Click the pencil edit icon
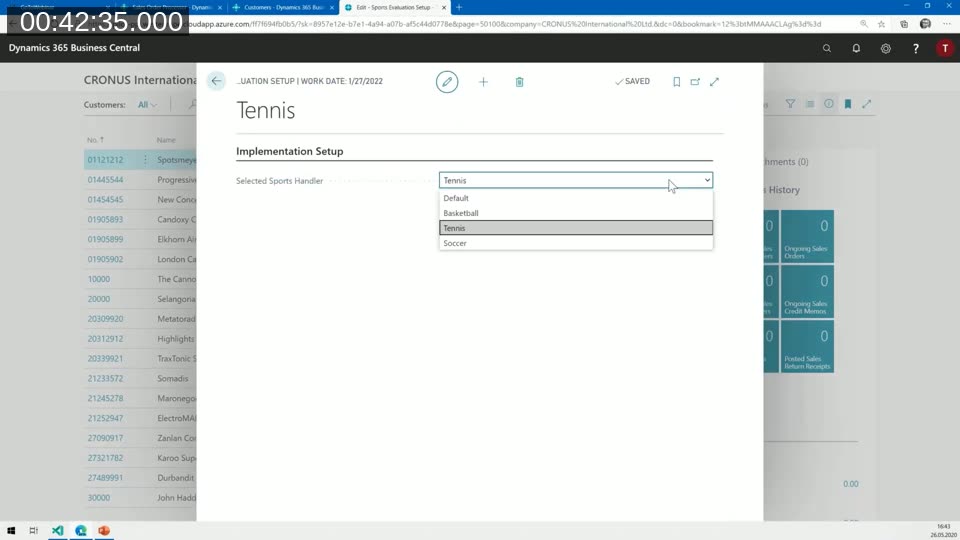 (447, 82)
